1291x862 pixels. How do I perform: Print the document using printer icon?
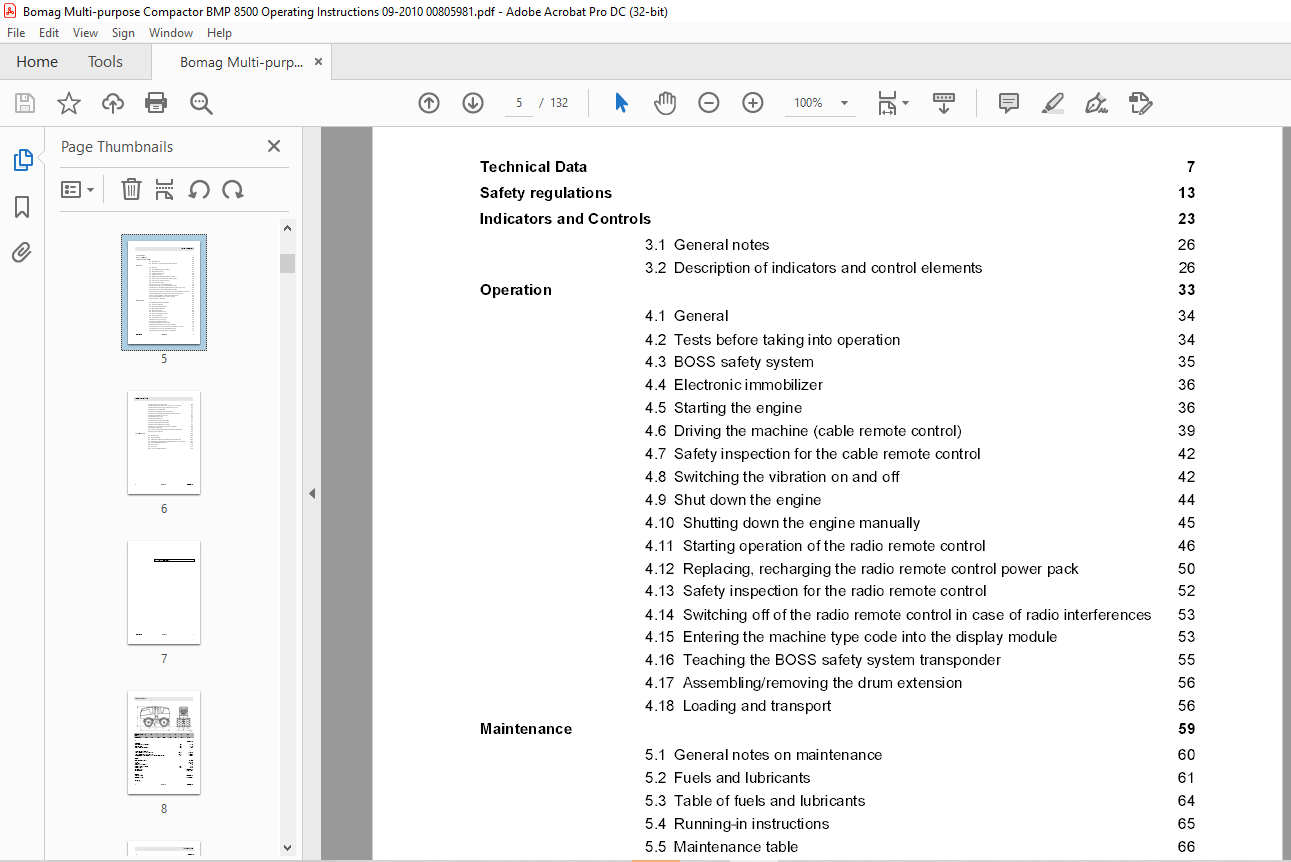pos(156,103)
